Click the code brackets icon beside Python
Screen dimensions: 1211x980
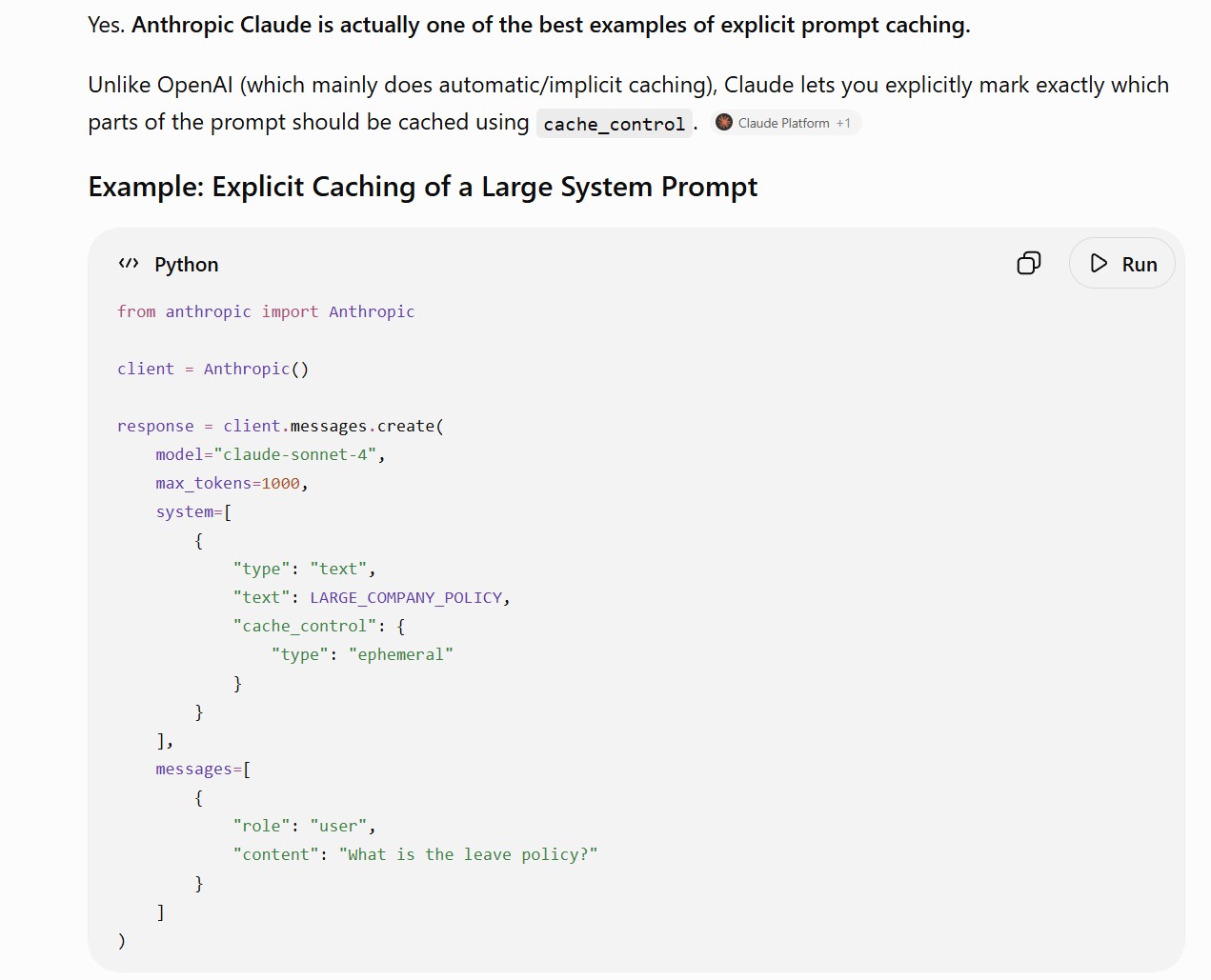coord(129,264)
